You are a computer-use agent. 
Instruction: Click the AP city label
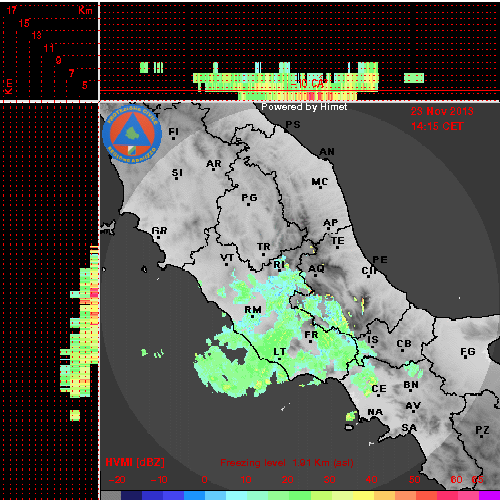pos(331,222)
